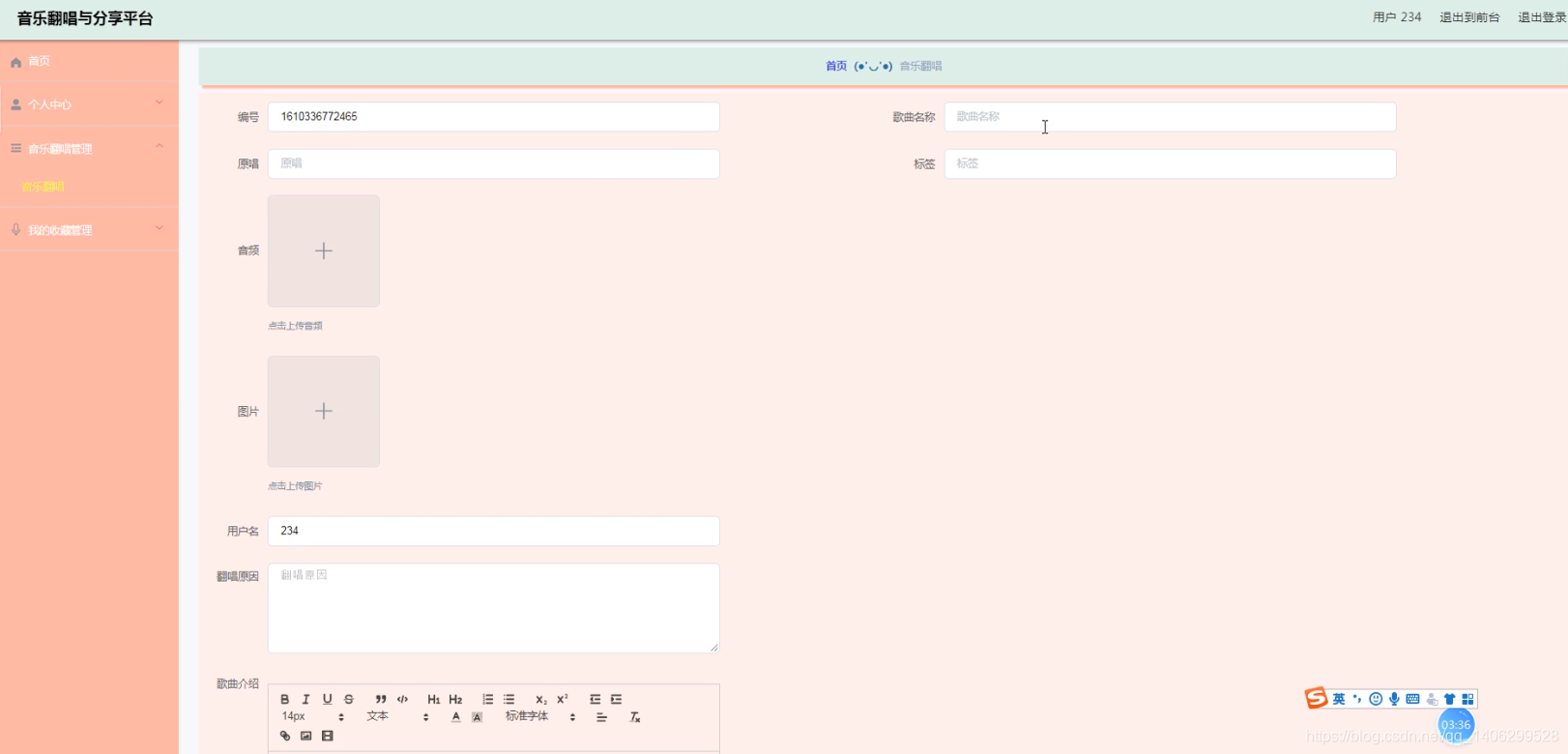This screenshot has height=754, width=1568.
Task: Open the Sogou toolbox grid icon
Action: pyautogui.click(x=1467, y=699)
